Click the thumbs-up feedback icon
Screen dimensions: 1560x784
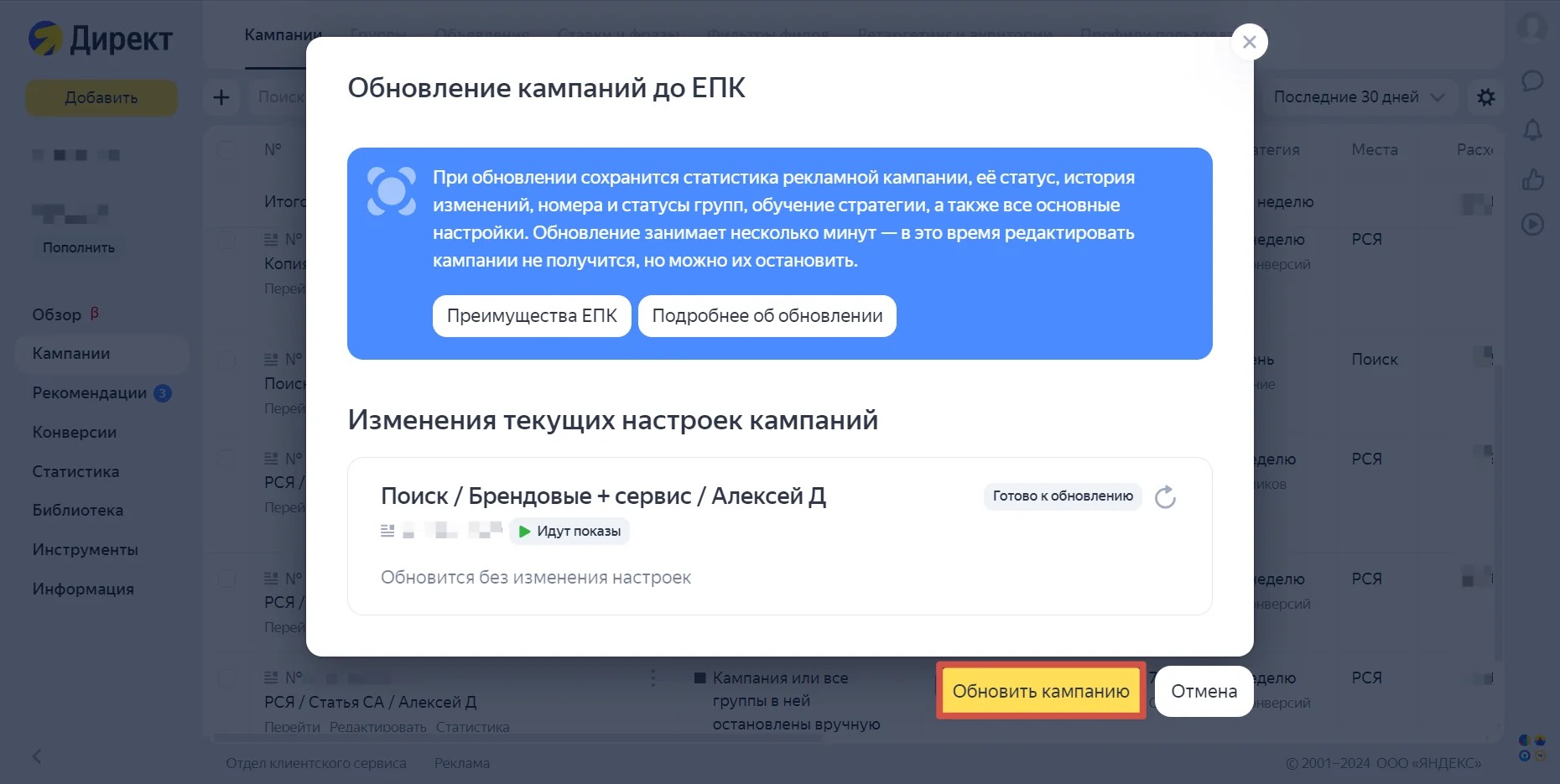click(1532, 179)
